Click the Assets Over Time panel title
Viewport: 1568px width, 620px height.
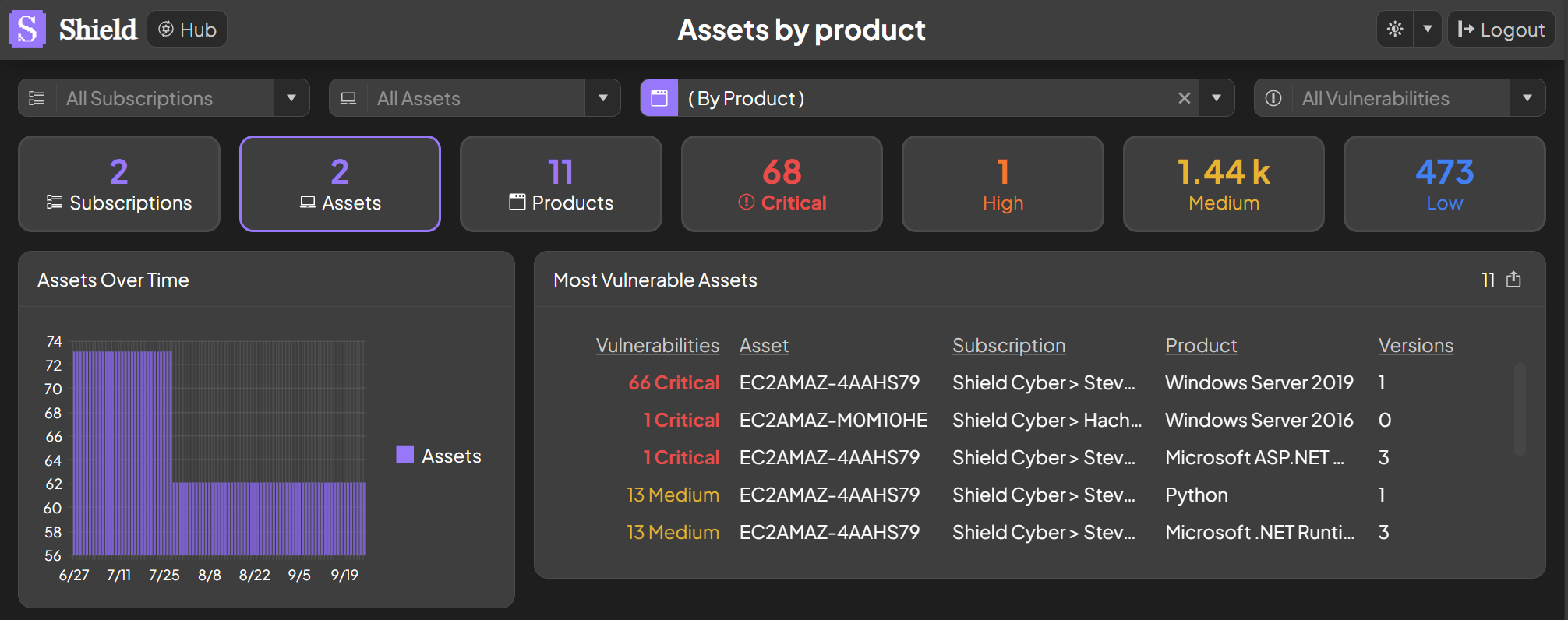click(x=113, y=280)
